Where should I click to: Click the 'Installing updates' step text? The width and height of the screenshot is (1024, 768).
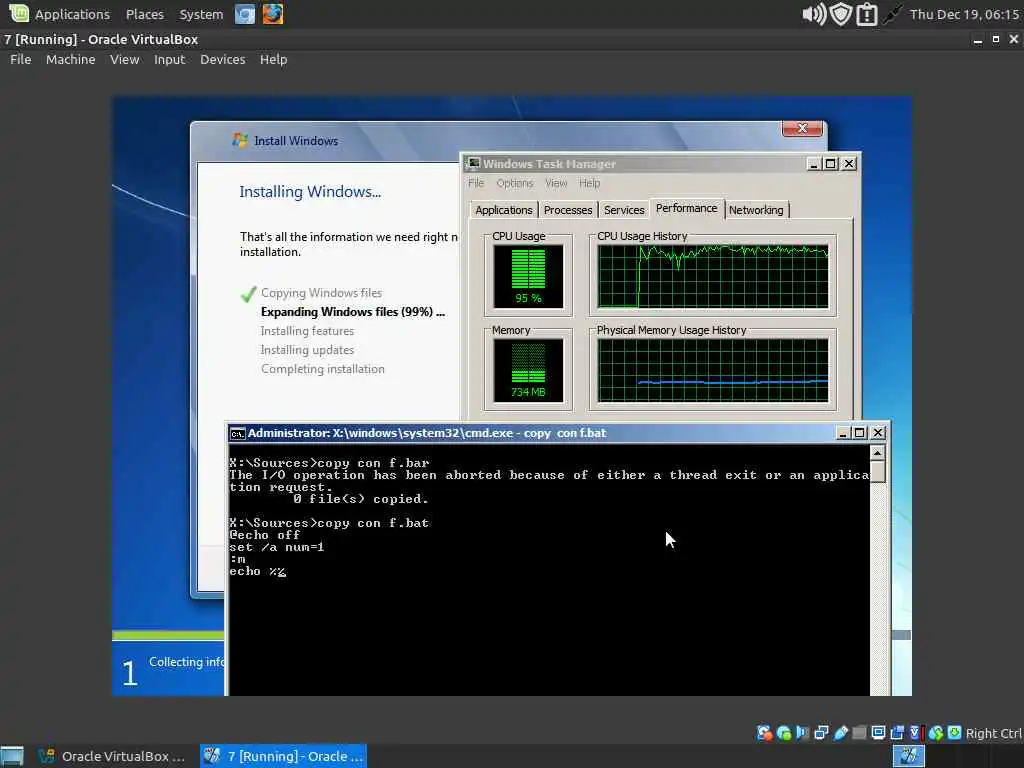(307, 350)
